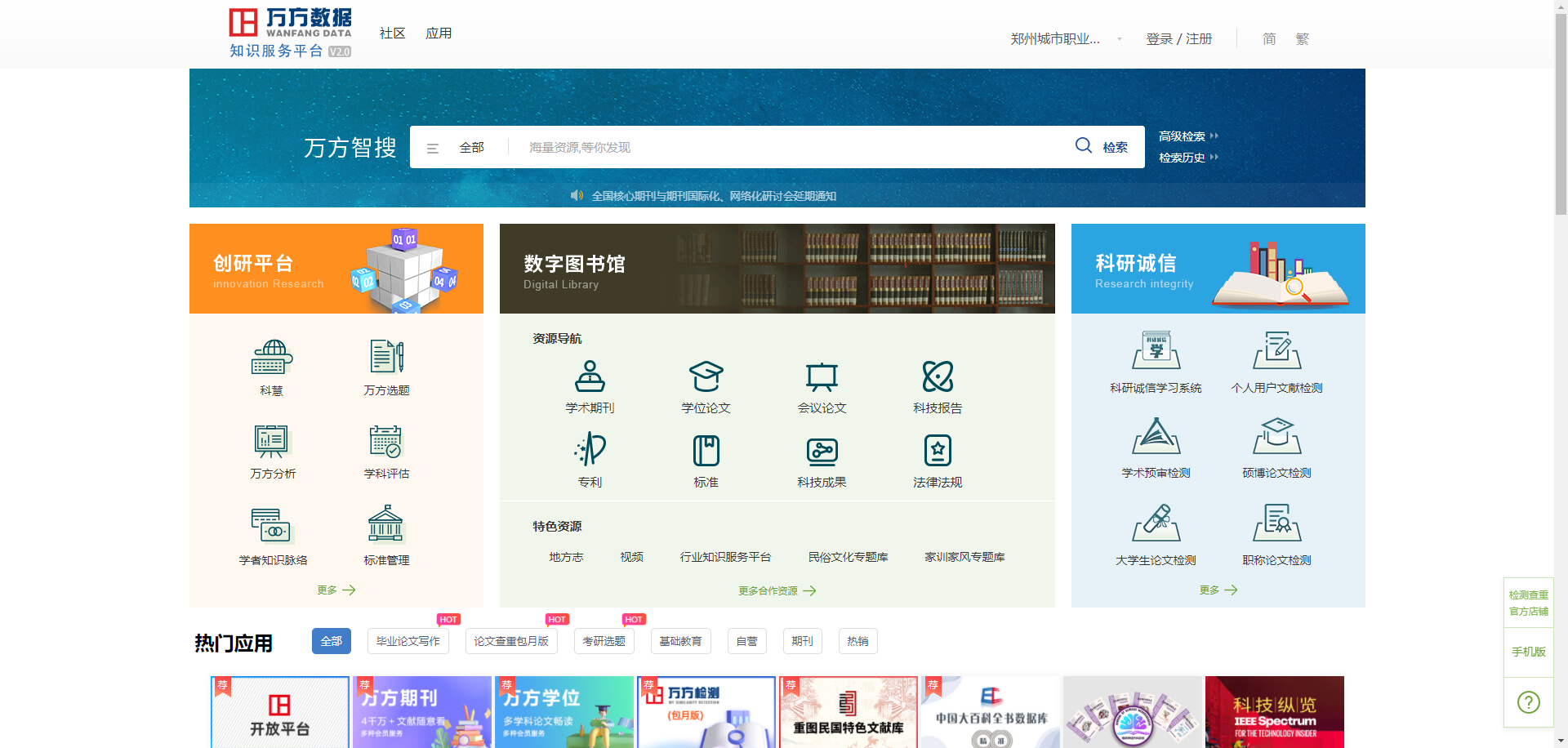Select the 全部 filter in 热门应用
The image size is (1568, 748).
click(x=331, y=641)
